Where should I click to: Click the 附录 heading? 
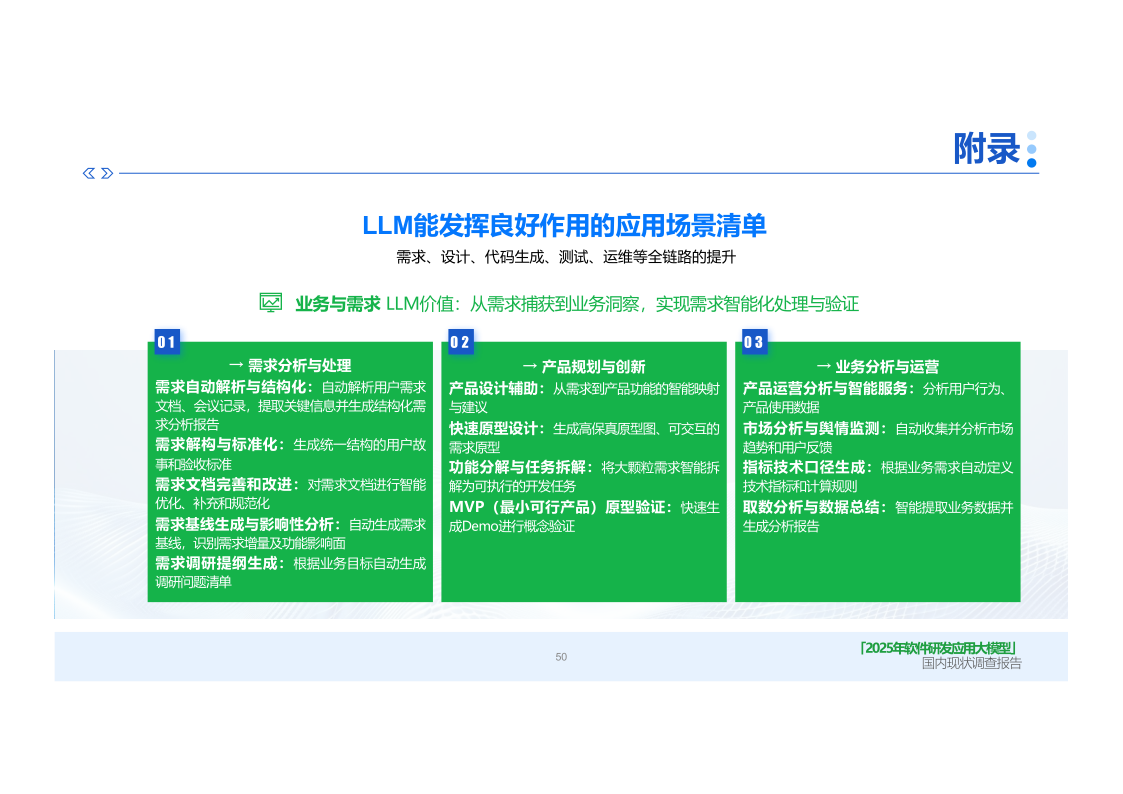(x=986, y=149)
